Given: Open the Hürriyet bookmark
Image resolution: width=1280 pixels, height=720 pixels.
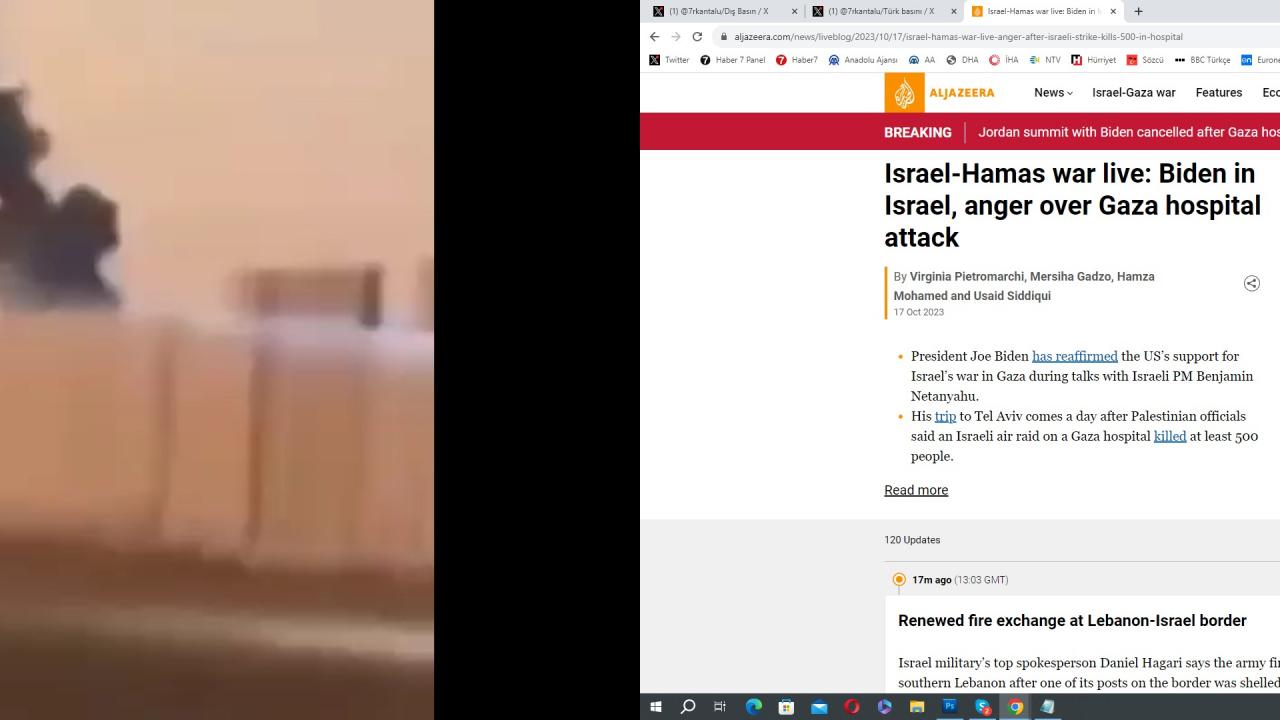Looking at the screenshot, I should coord(1093,60).
